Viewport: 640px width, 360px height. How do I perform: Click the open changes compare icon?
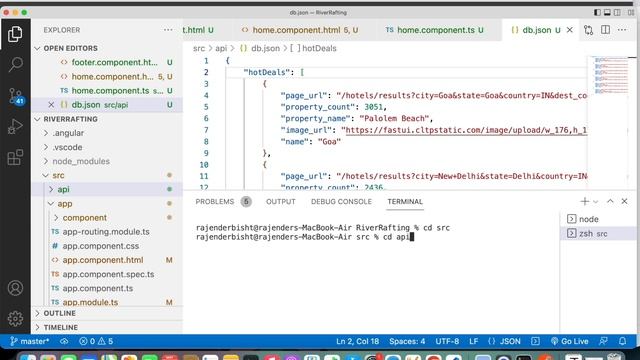click(588, 30)
